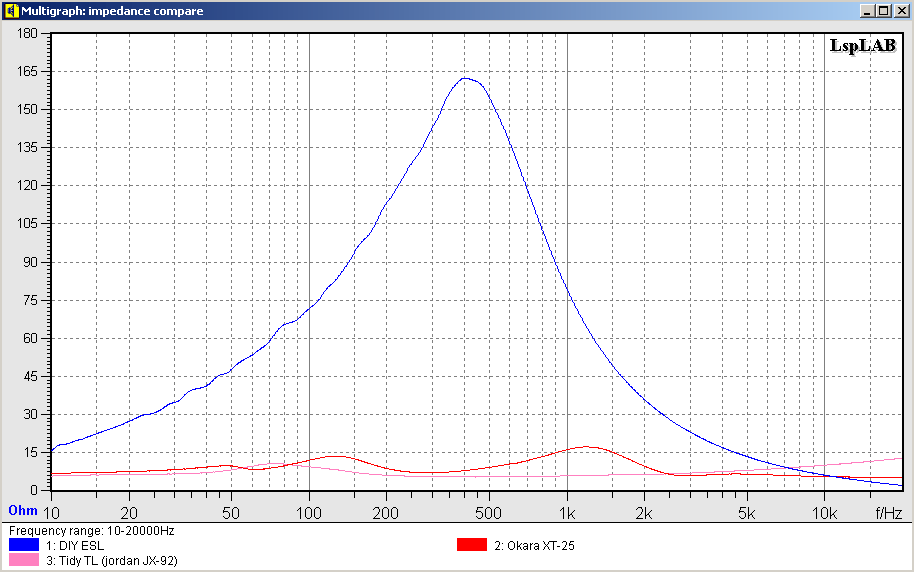This screenshot has height=572, width=914.
Task: Minimize the Multigraph window
Action: (x=867, y=10)
